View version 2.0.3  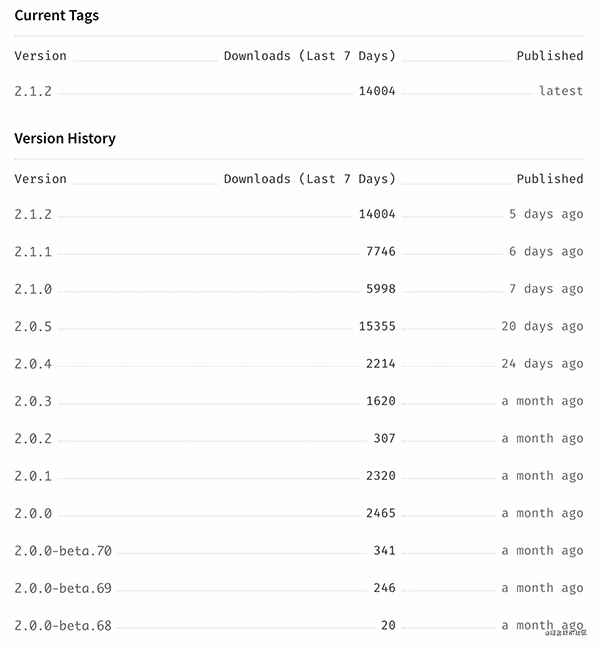click(33, 401)
